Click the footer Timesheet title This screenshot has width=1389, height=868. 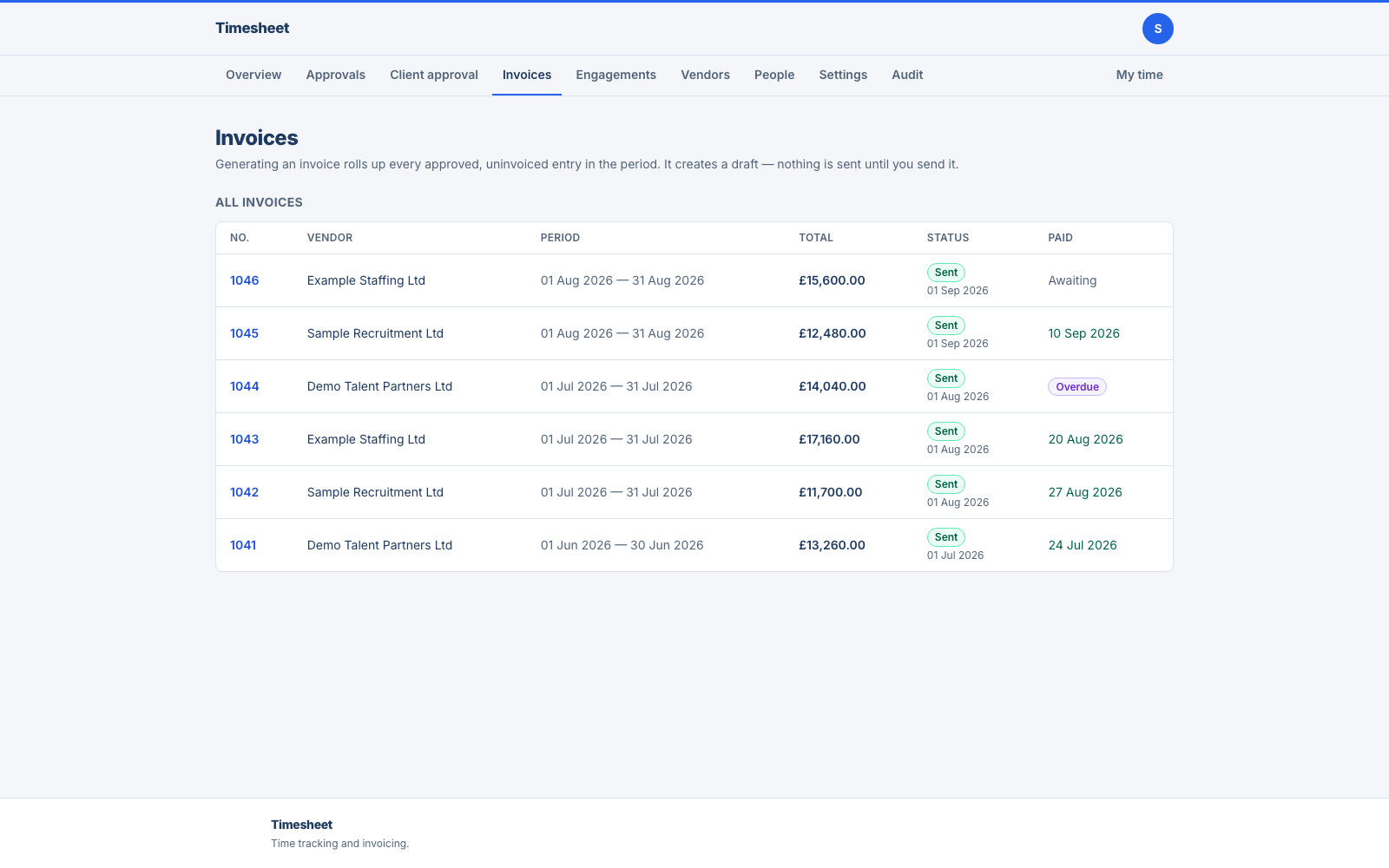(301, 825)
